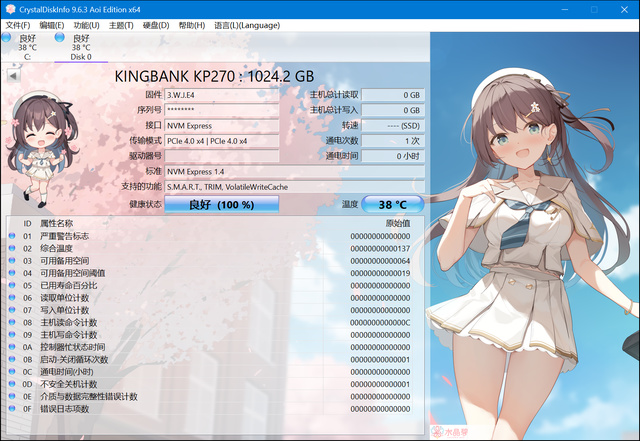The height and width of the screenshot is (441, 640).
Task: Click the blue status dot for attribute 07
Action: pyautogui.click(x=12, y=310)
